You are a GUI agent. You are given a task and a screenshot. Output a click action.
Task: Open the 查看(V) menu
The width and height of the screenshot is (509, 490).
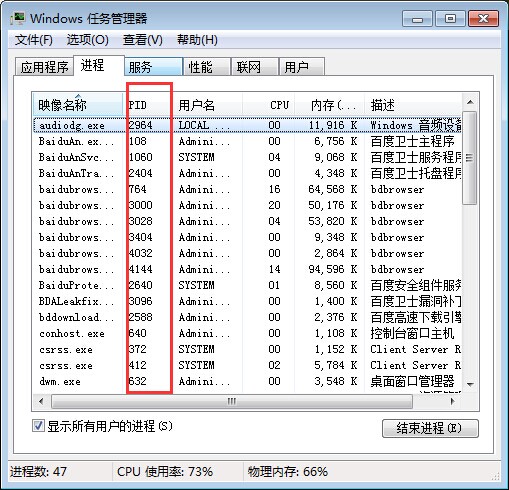point(143,40)
